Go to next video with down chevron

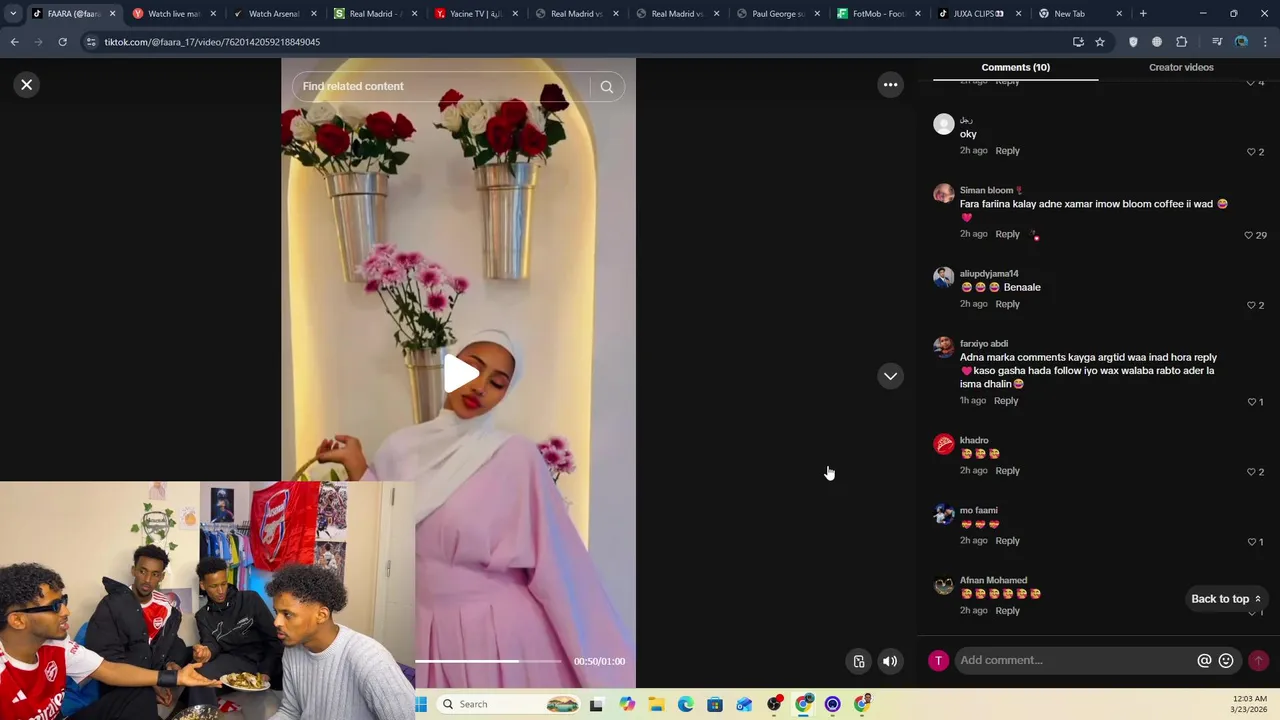tap(890, 376)
